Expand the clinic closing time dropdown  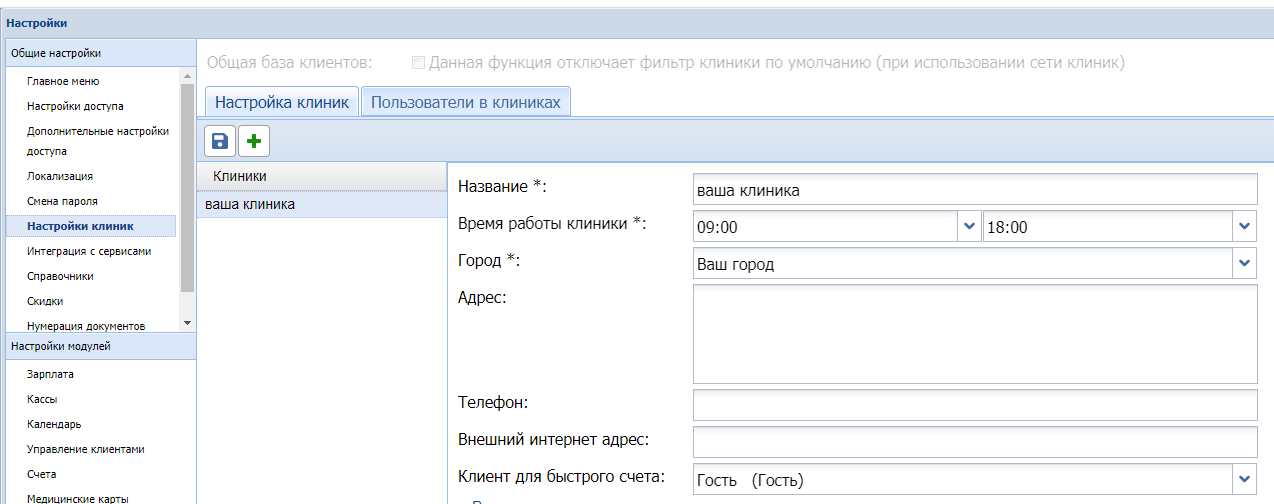[x=1244, y=227]
